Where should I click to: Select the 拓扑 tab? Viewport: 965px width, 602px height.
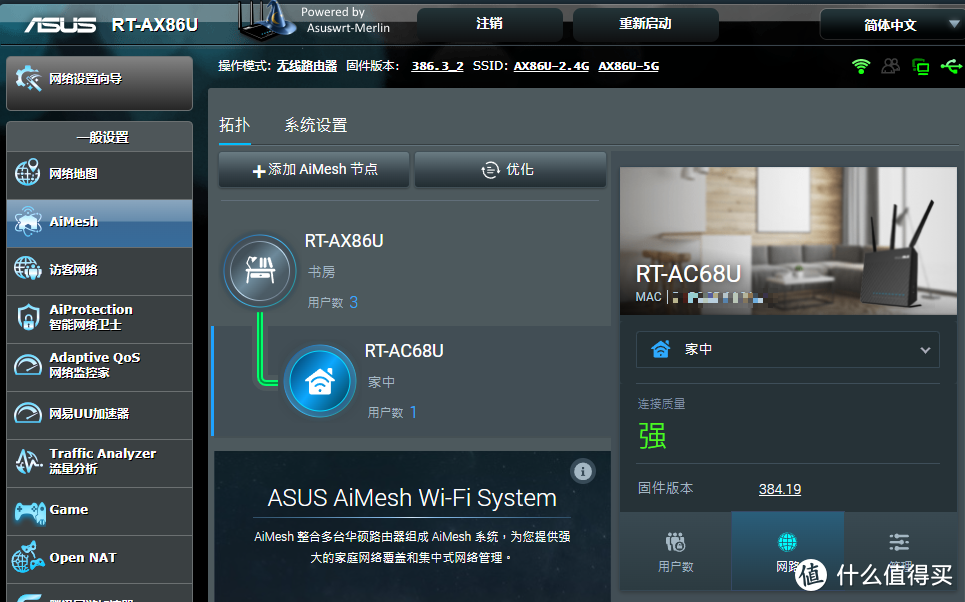click(234, 126)
